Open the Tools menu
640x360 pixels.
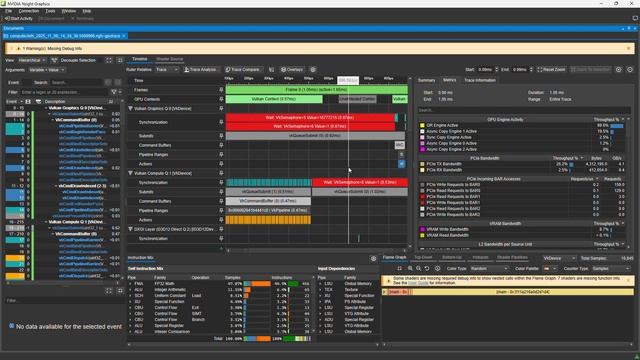point(50,11)
